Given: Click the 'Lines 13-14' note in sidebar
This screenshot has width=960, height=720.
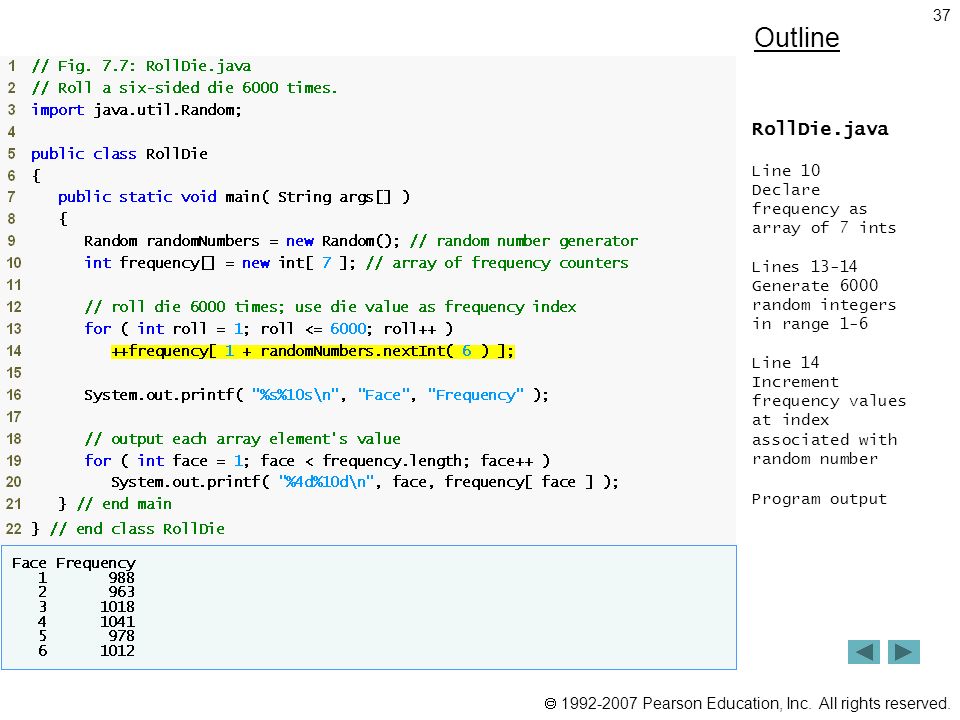Looking at the screenshot, I should (804, 267).
